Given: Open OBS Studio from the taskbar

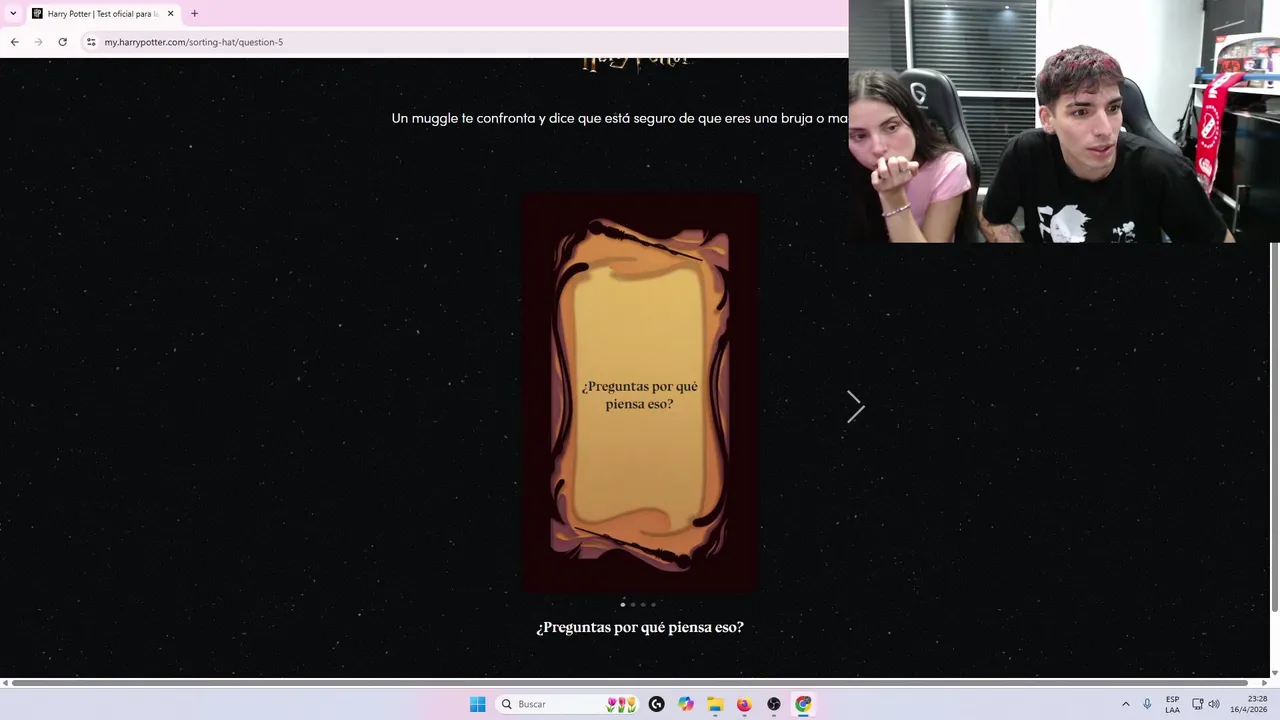Looking at the screenshot, I should click(x=774, y=704).
